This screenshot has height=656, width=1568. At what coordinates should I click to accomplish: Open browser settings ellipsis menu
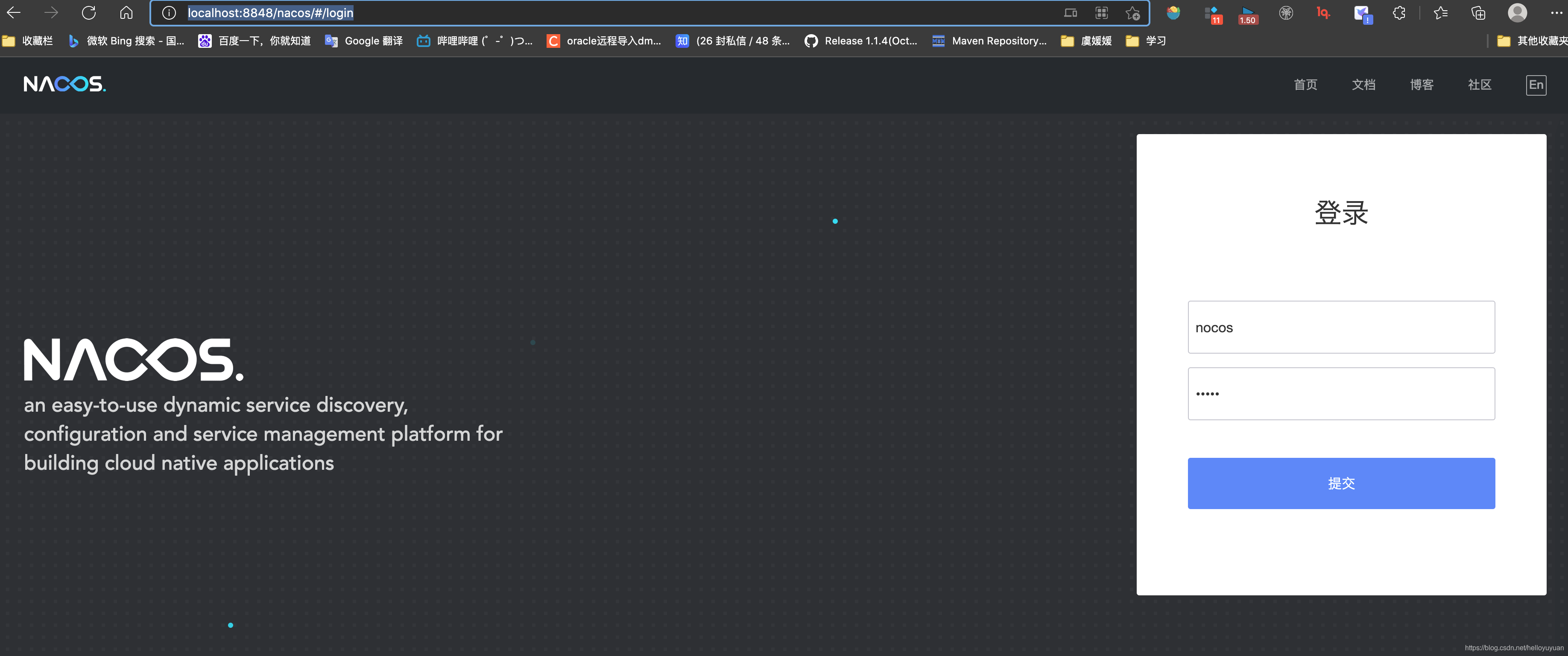coord(1556,13)
